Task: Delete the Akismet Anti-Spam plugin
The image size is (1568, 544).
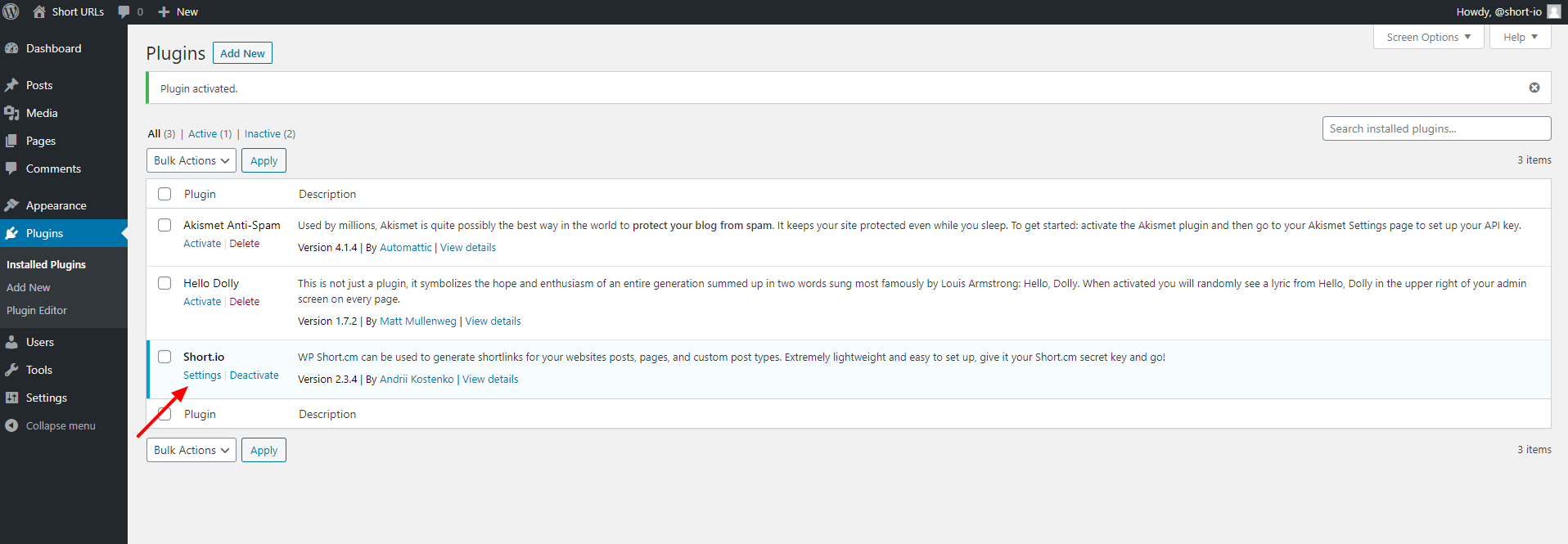Action: pos(245,244)
